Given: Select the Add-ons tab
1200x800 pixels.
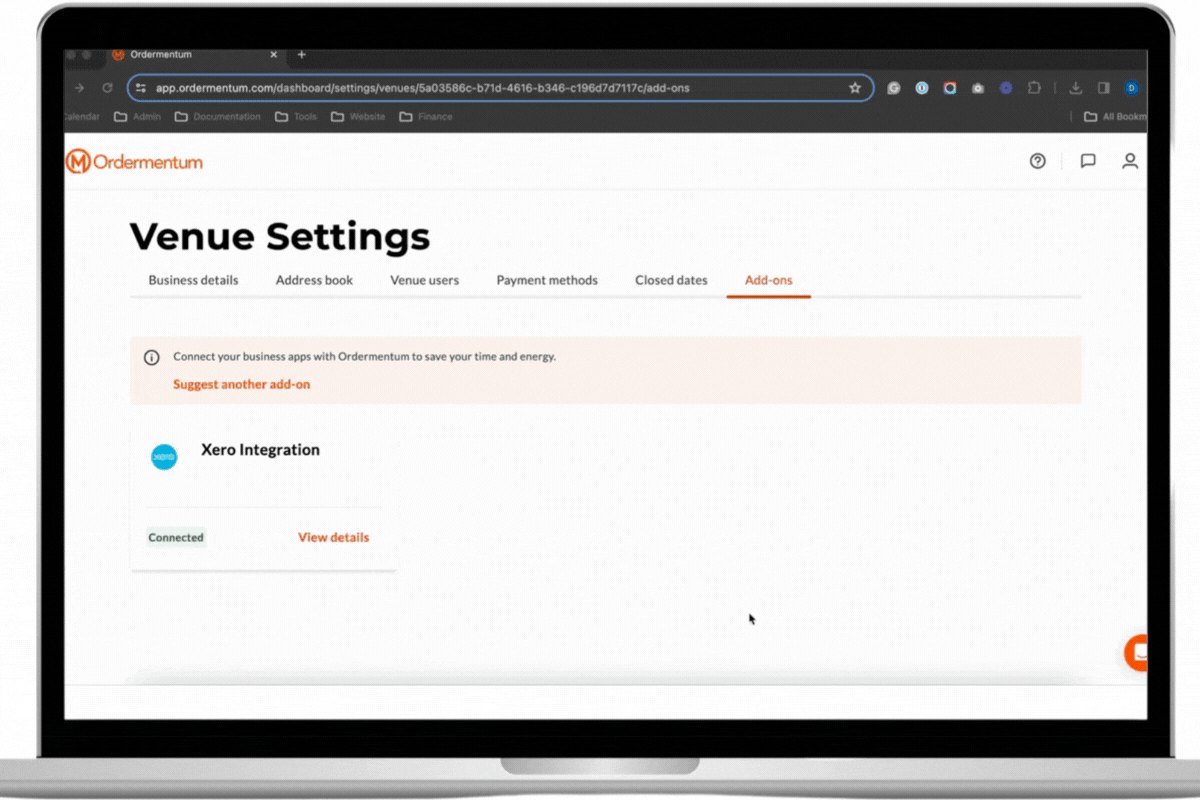Looking at the screenshot, I should (x=769, y=280).
